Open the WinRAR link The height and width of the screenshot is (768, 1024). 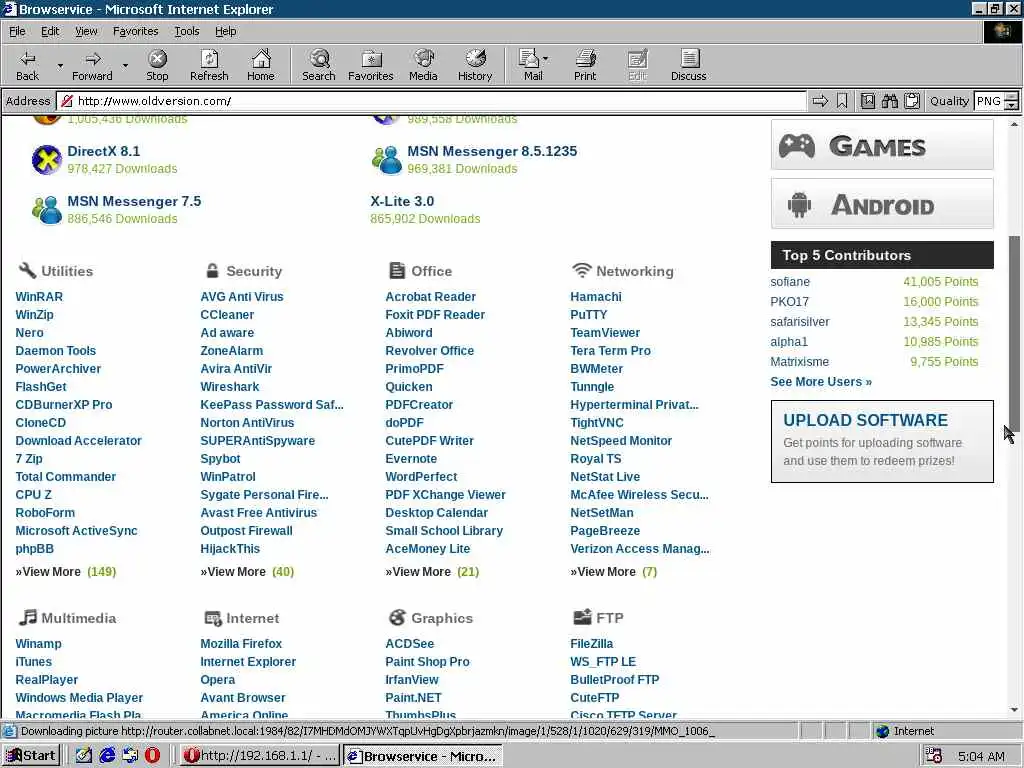[39, 296]
